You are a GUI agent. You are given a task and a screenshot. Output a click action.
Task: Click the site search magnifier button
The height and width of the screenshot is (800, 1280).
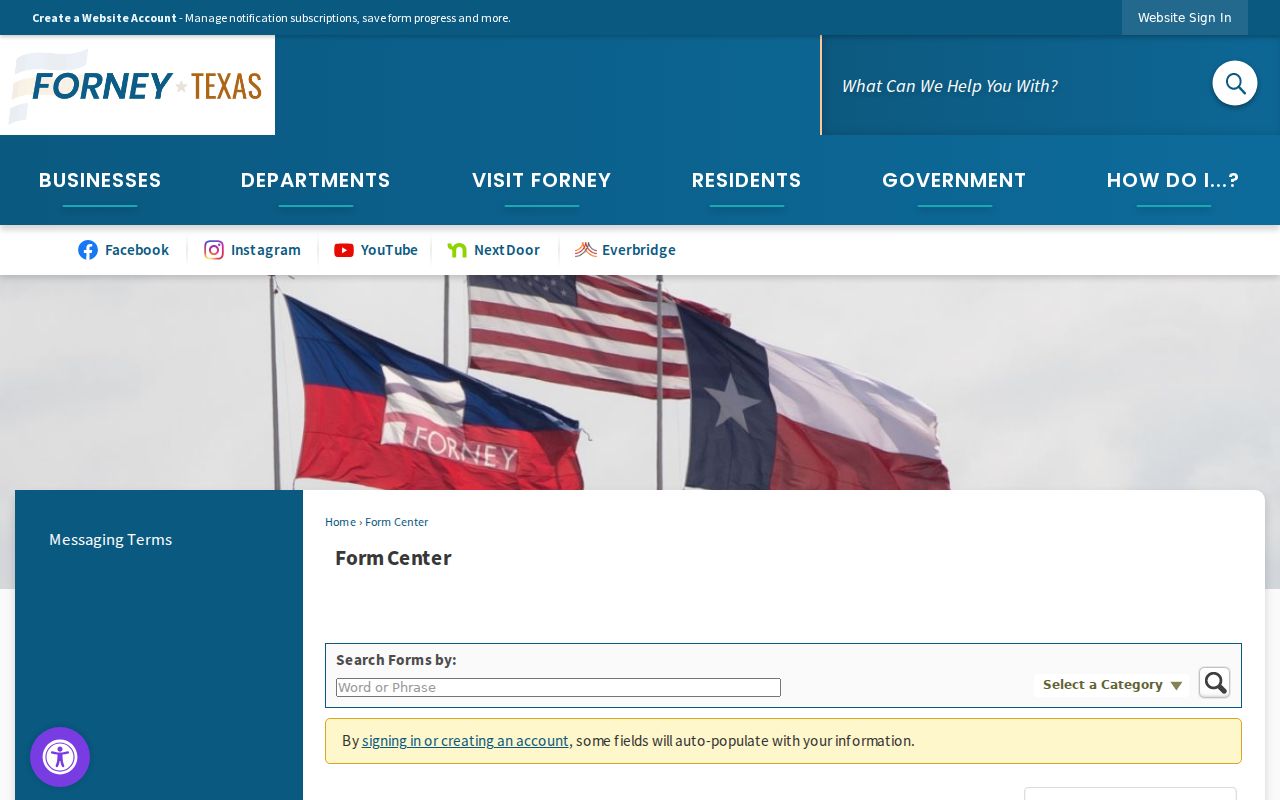[x=1235, y=83]
